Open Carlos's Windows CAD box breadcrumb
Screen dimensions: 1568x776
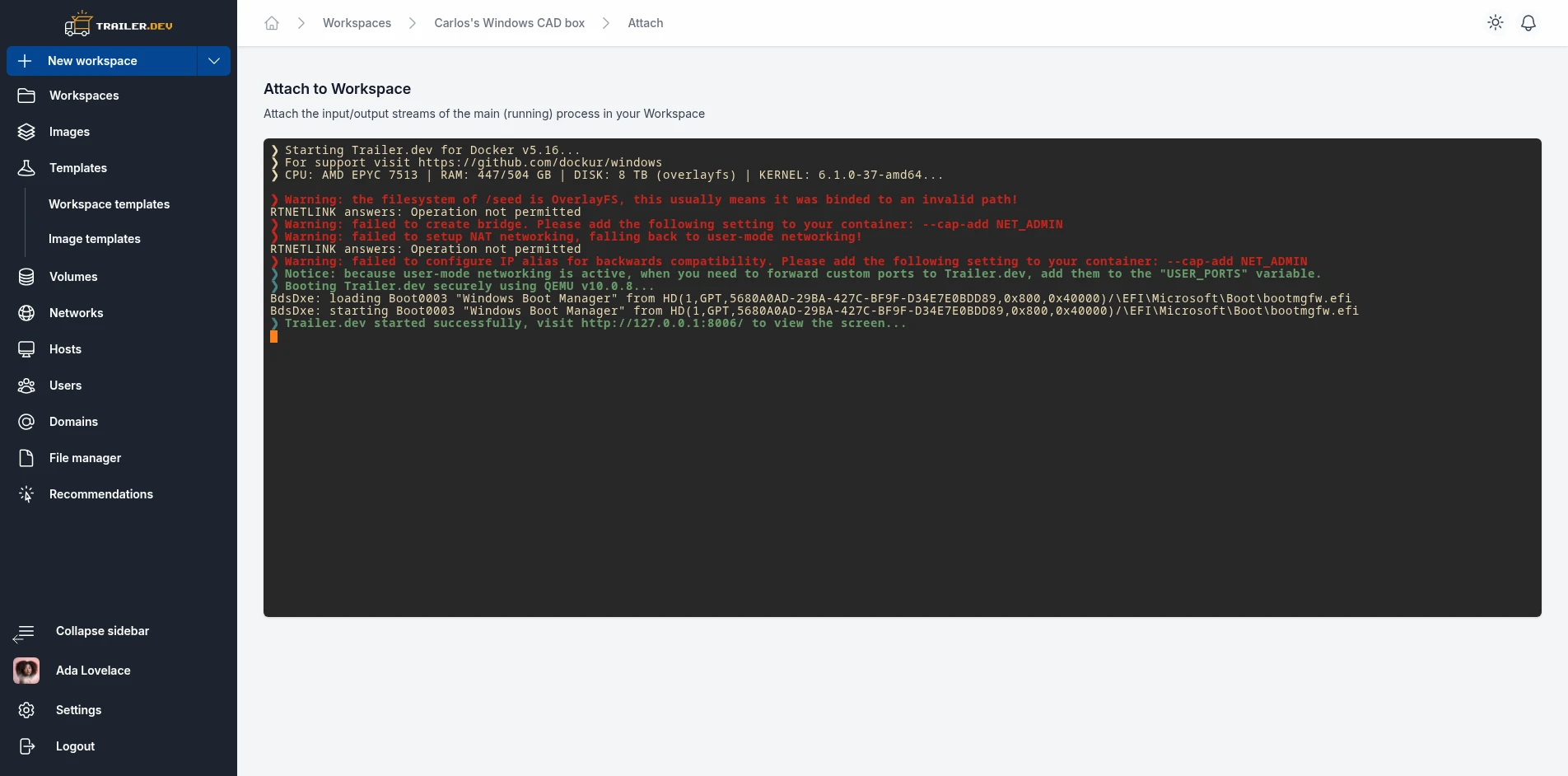tap(509, 23)
